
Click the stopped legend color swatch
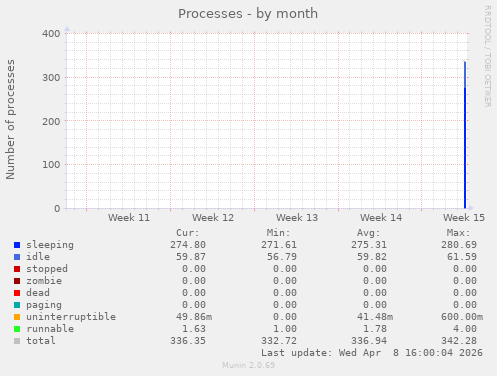click(x=17, y=269)
